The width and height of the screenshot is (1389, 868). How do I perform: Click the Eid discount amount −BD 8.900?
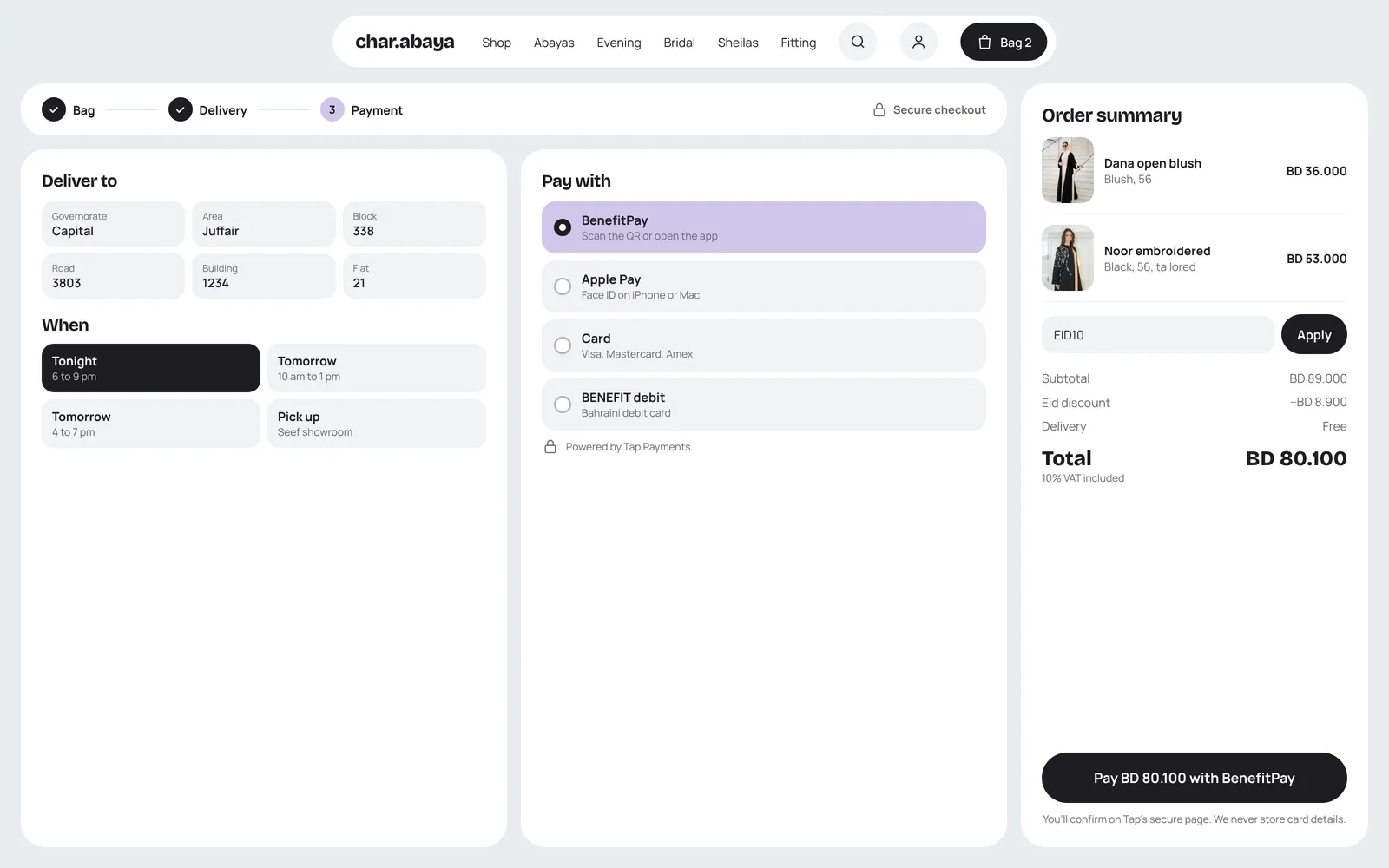point(1318,402)
